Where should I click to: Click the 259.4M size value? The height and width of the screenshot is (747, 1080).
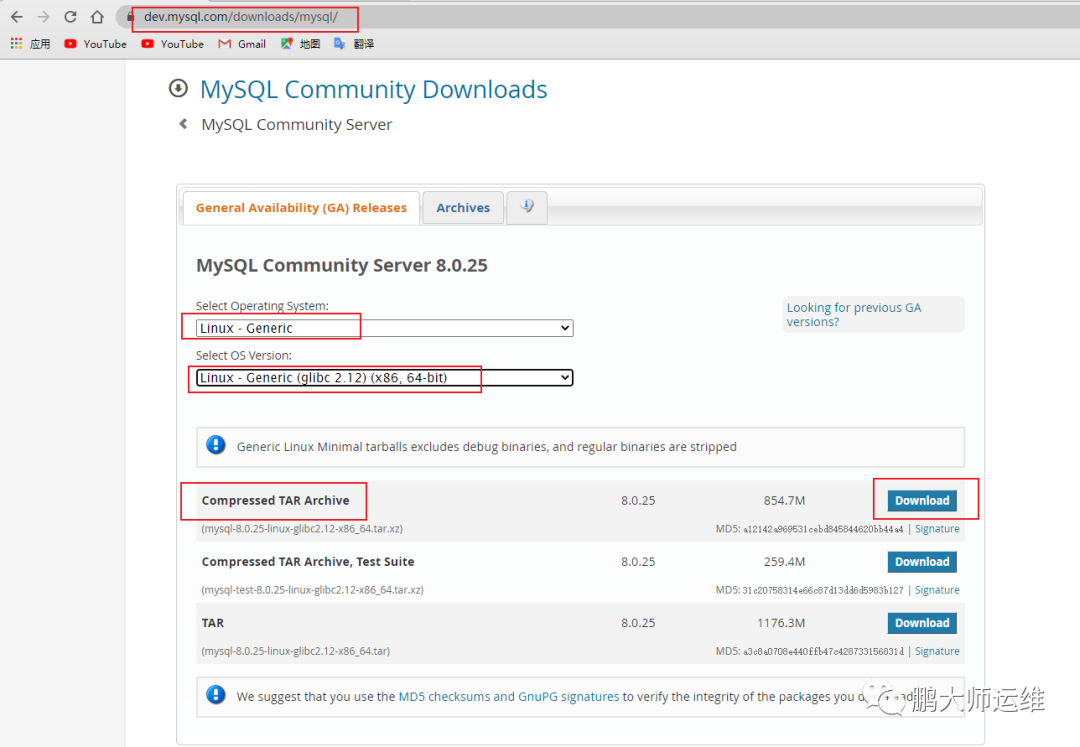pyautogui.click(x=784, y=562)
